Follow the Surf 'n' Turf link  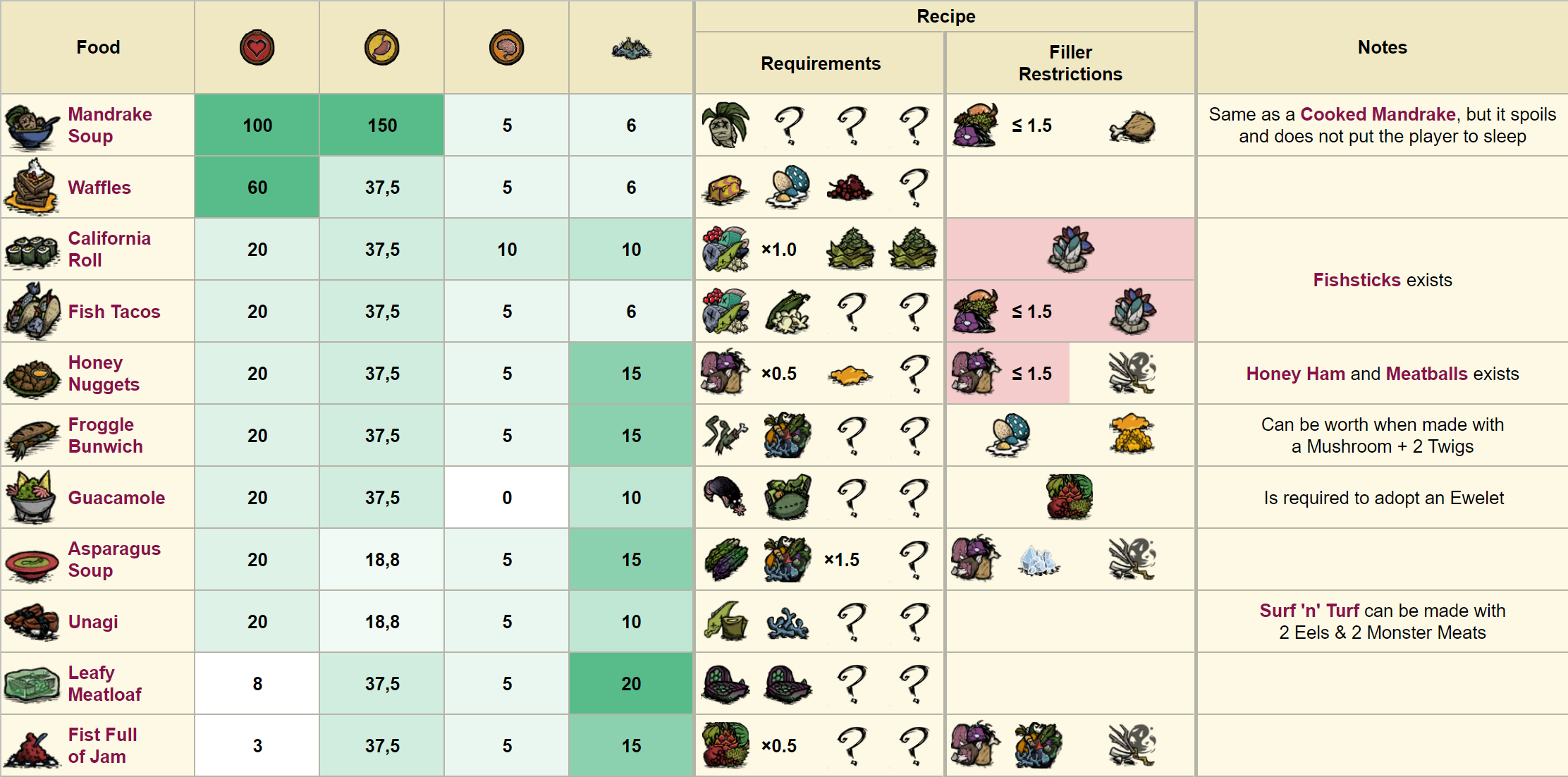pyautogui.click(x=1309, y=611)
